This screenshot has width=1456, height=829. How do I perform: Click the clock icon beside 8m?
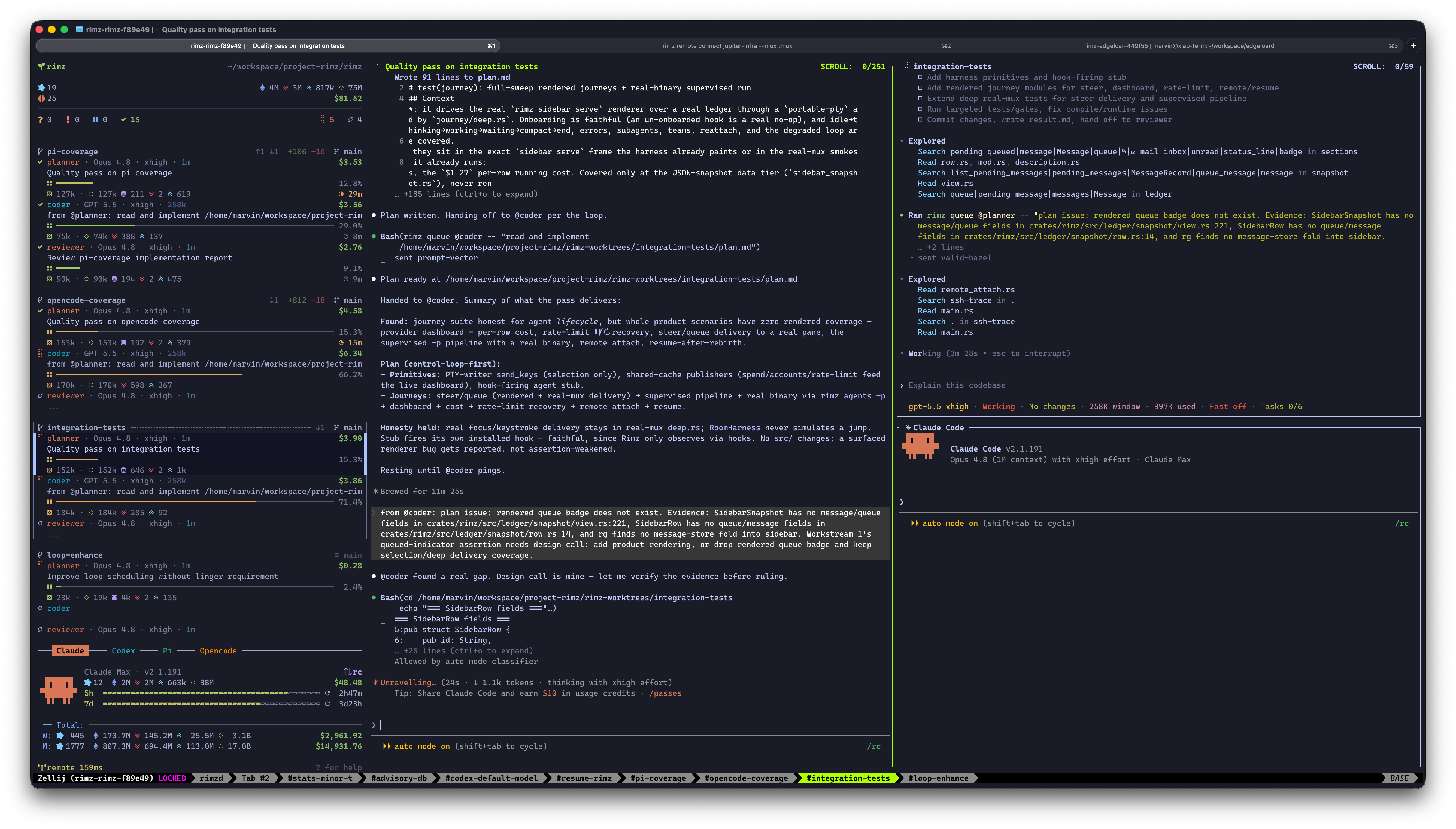(346, 236)
